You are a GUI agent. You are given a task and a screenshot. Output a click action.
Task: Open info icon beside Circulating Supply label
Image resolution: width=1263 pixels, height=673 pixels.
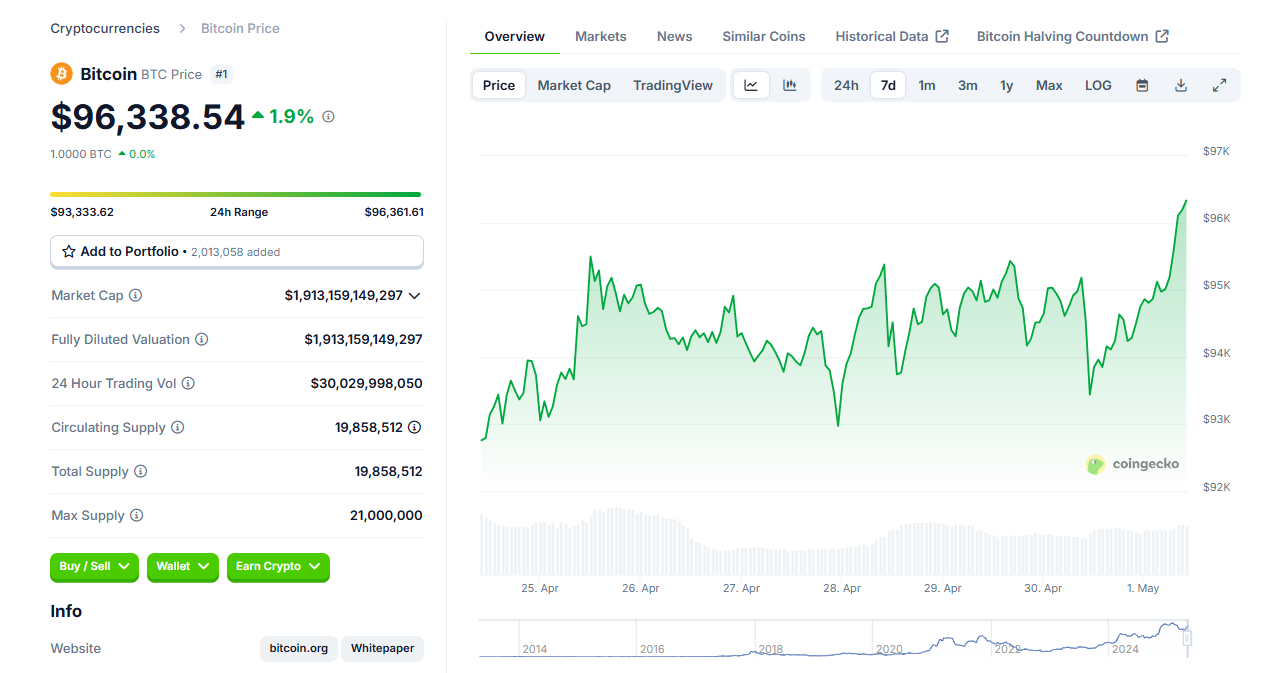coord(178,428)
